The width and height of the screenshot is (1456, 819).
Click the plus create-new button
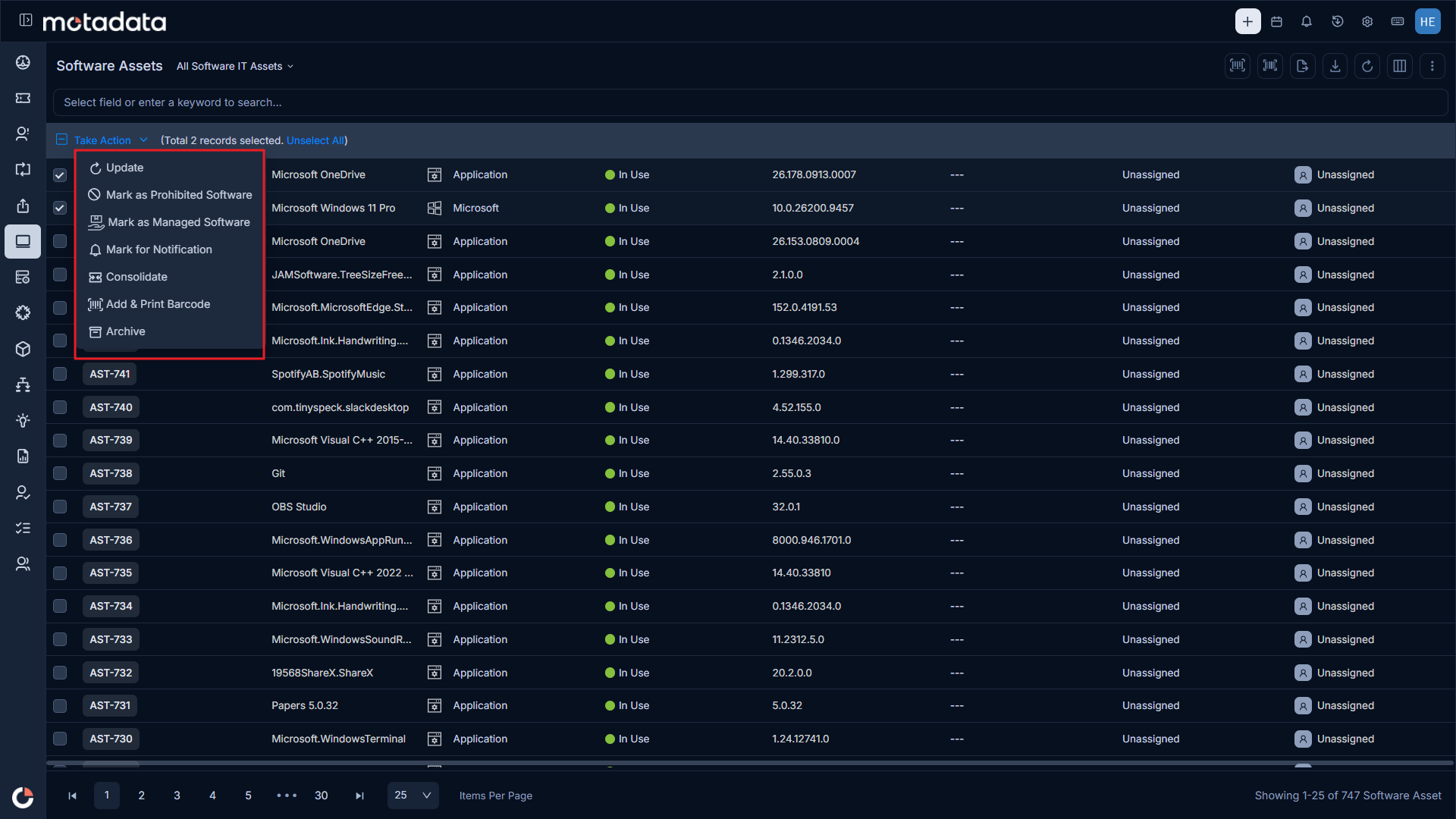pos(1247,21)
